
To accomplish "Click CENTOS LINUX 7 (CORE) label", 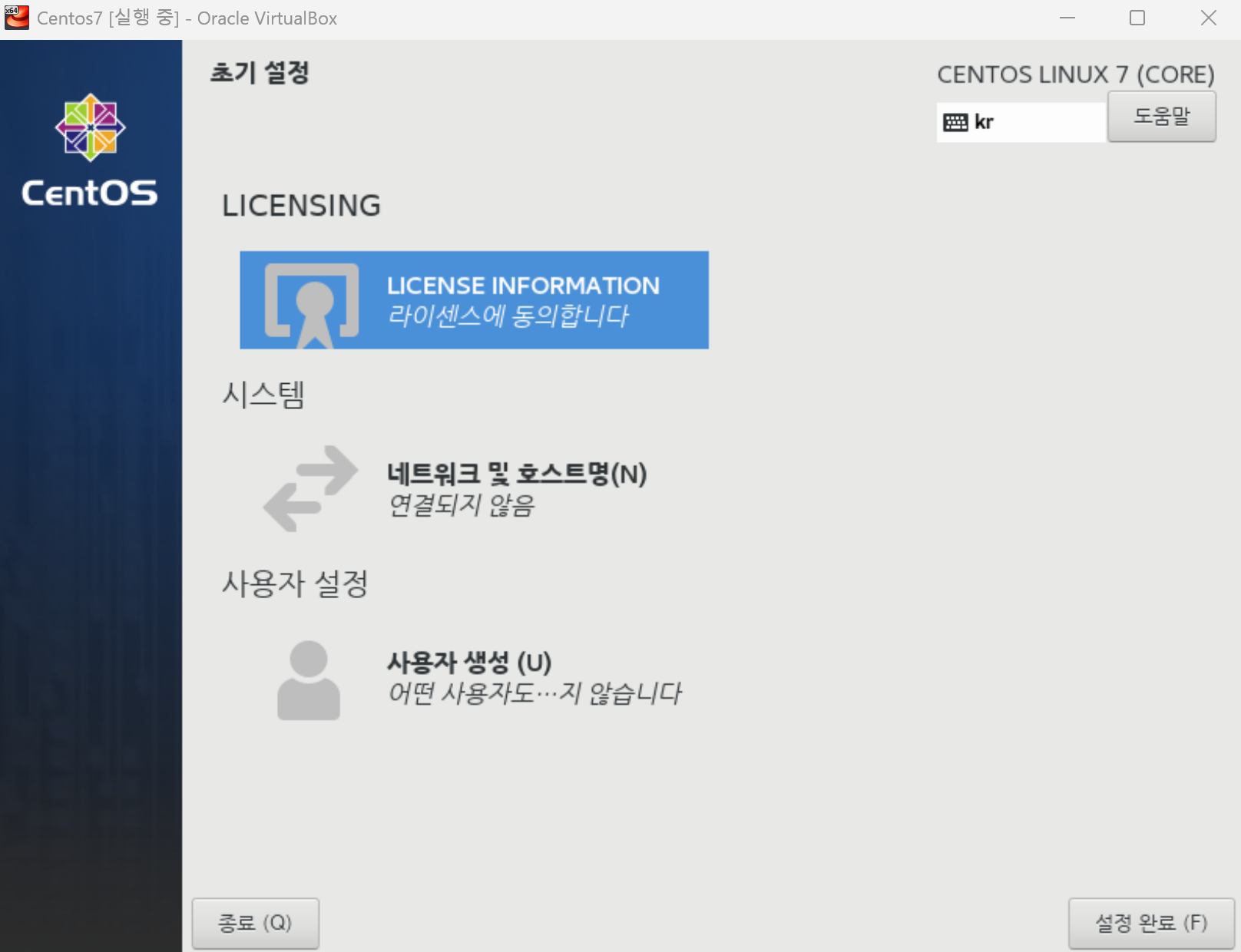I will click(1076, 74).
